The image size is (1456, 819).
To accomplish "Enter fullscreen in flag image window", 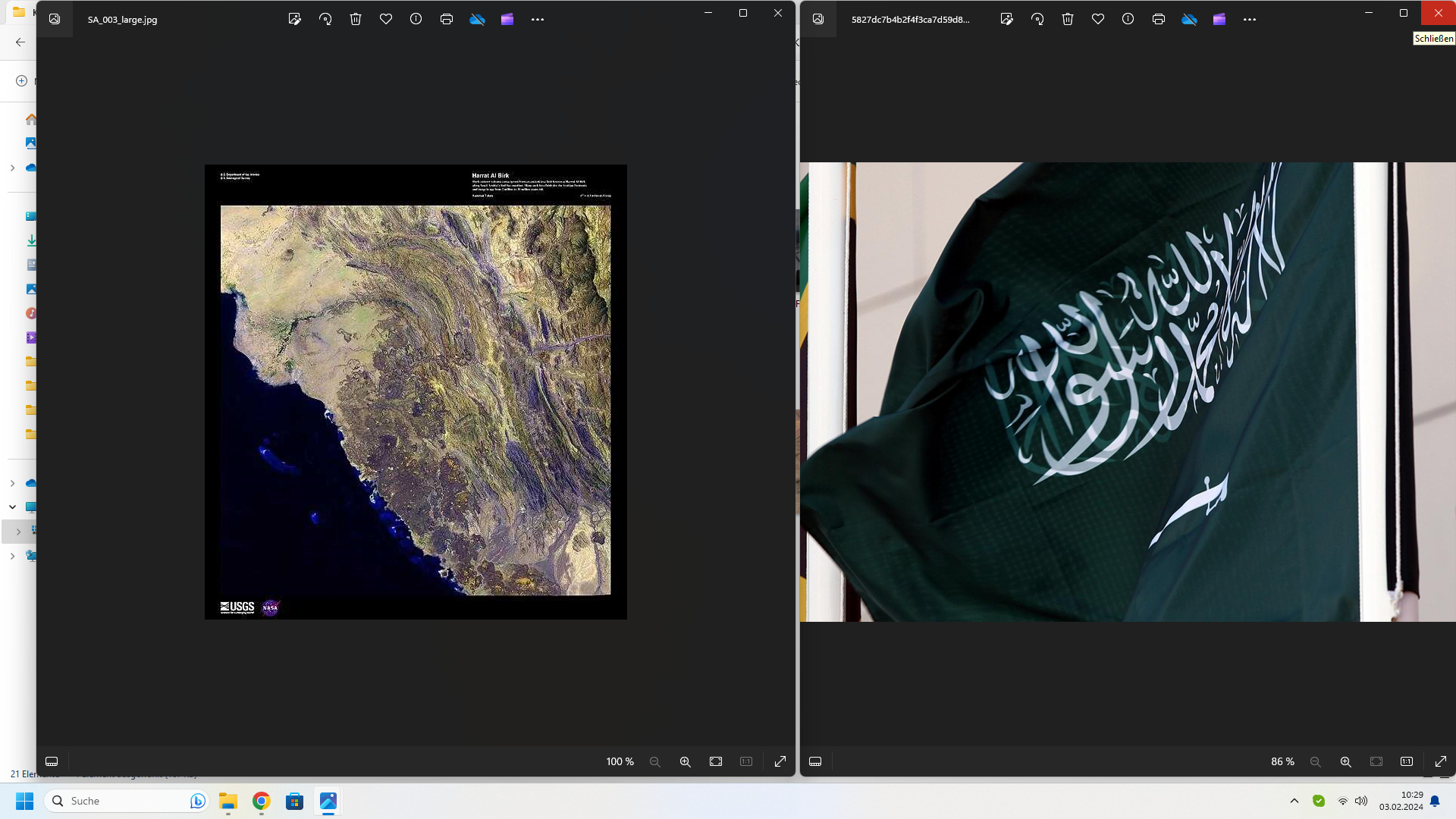I will [x=1441, y=761].
